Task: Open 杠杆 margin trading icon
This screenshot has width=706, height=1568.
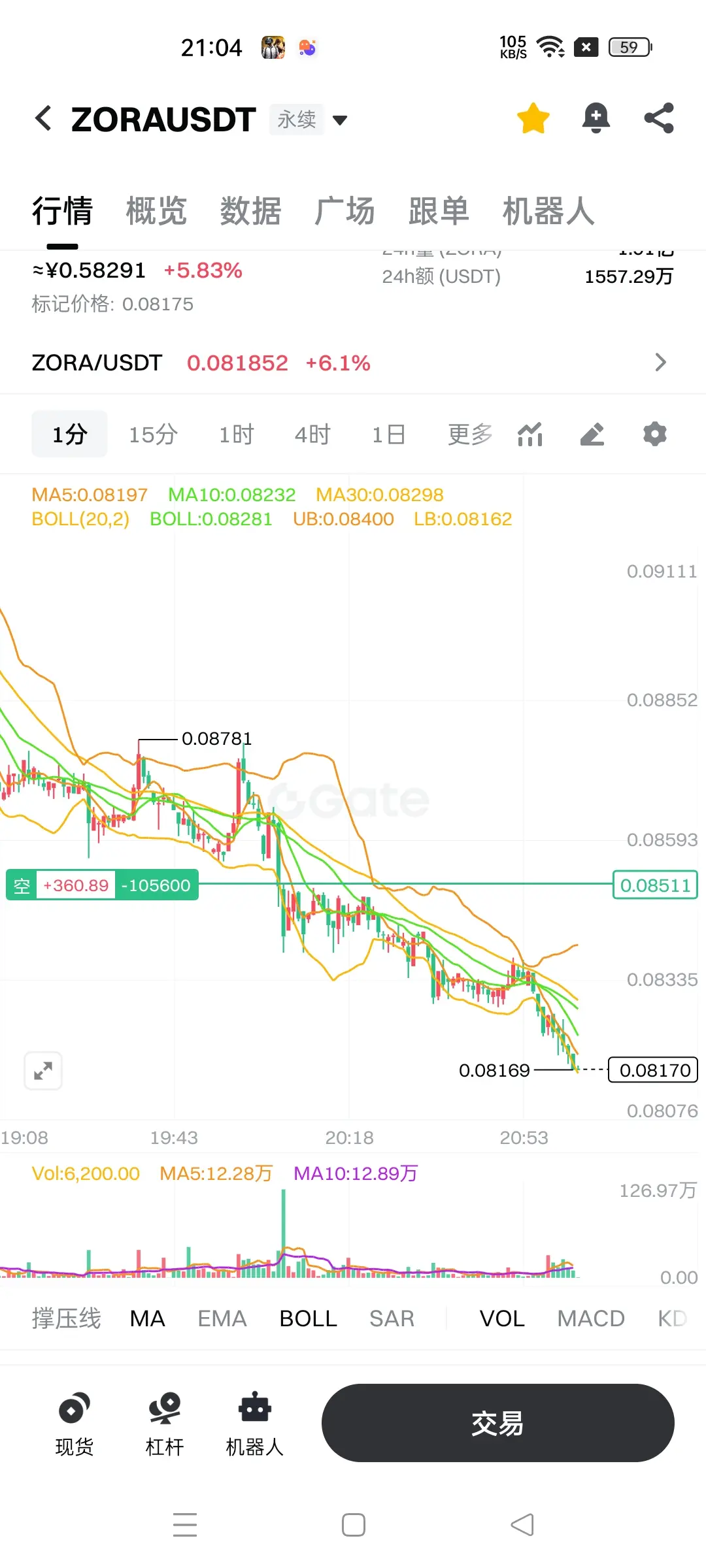Action: click(165, 1424)
